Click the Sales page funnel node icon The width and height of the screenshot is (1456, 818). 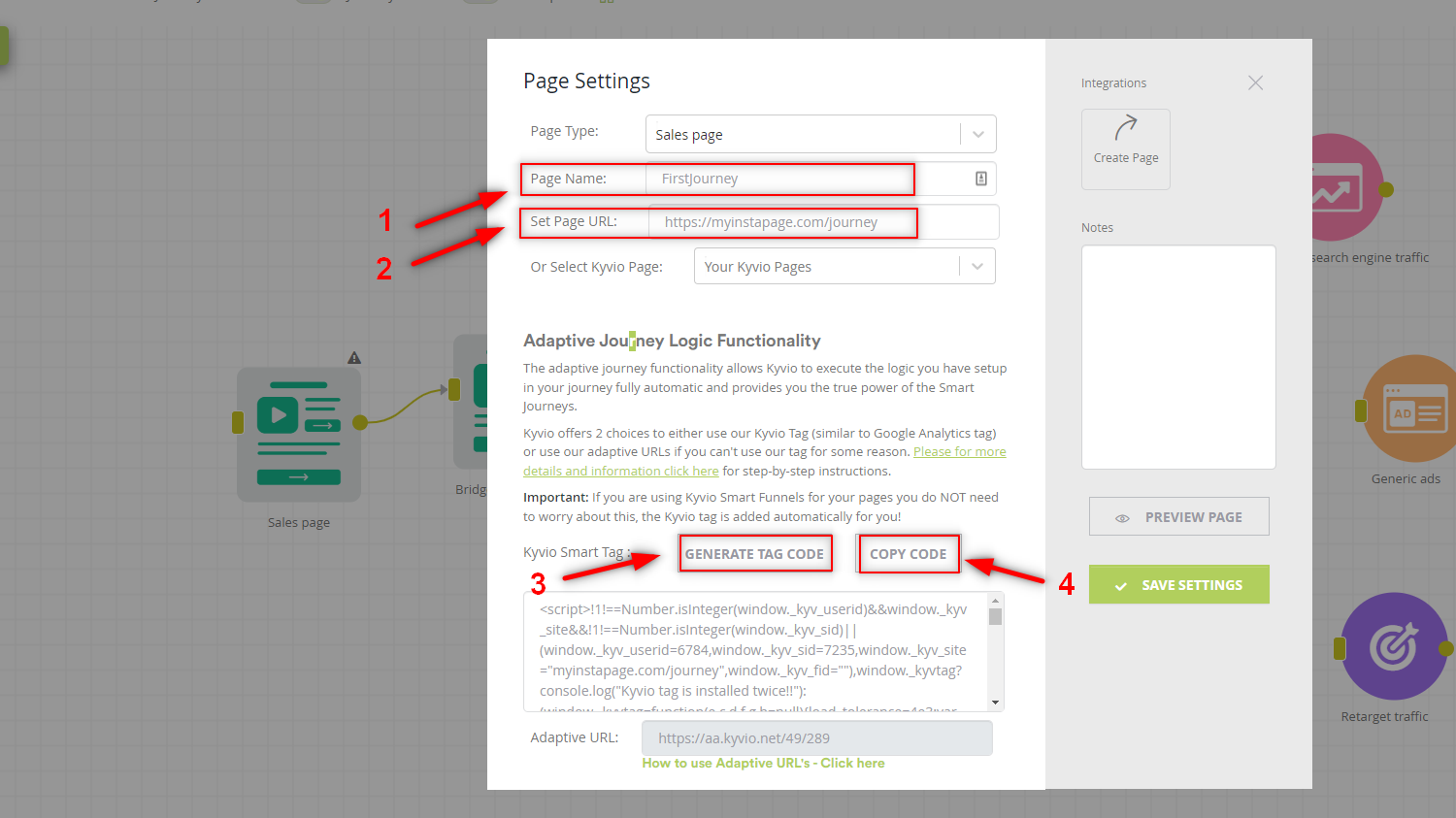[x=299, y=434]
